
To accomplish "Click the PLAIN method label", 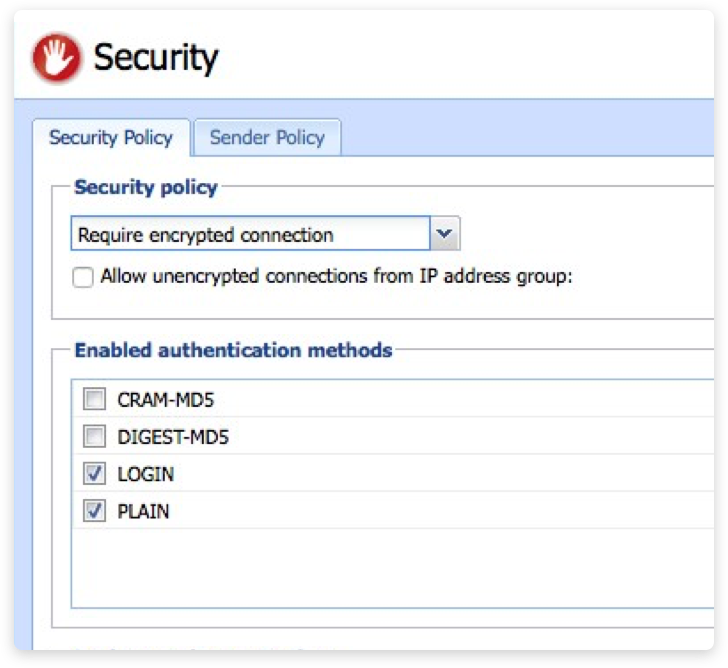I will [x=143, y=511].
